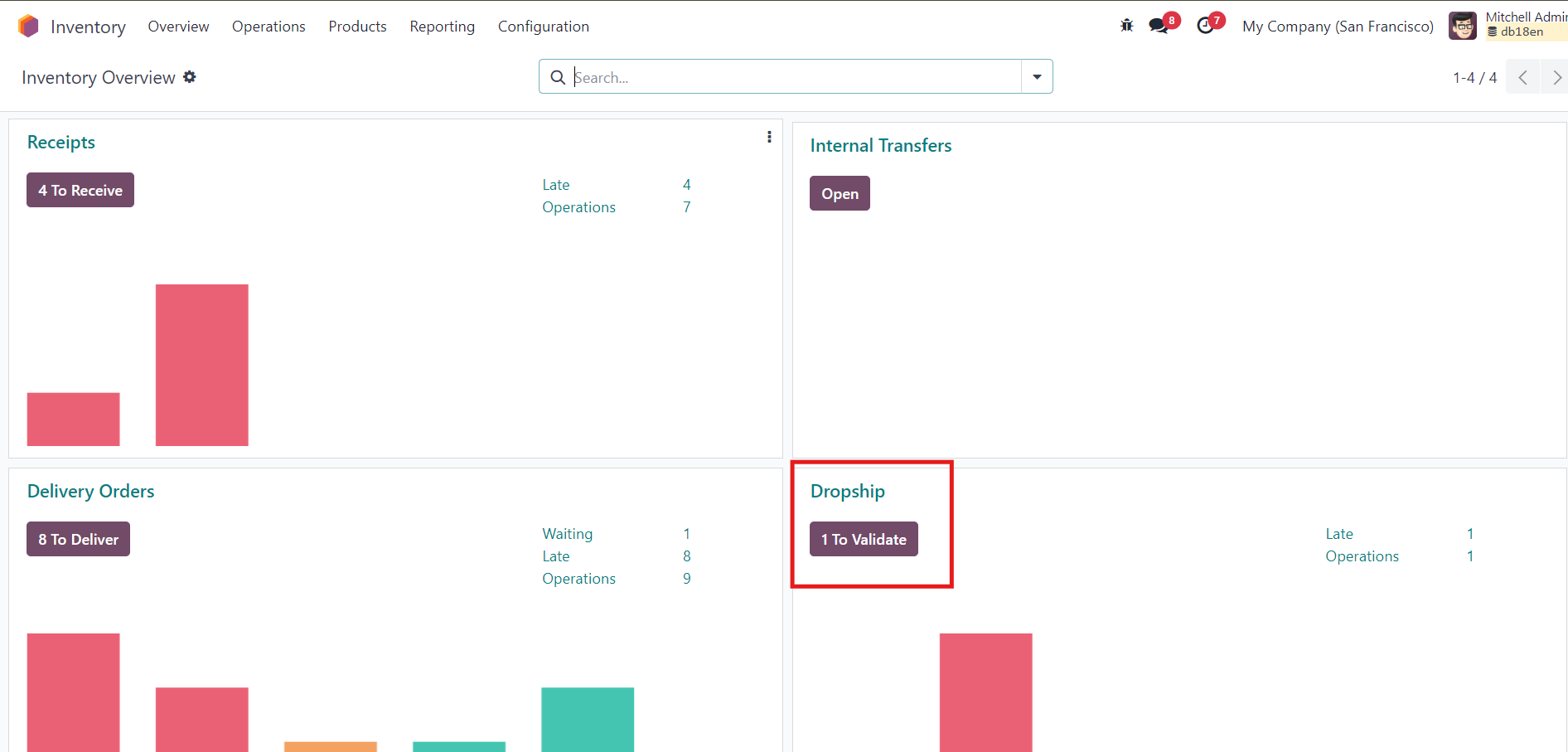Click the Inventory app logo icon
The width and height of the screenshot is (1568, 752).
28,27
